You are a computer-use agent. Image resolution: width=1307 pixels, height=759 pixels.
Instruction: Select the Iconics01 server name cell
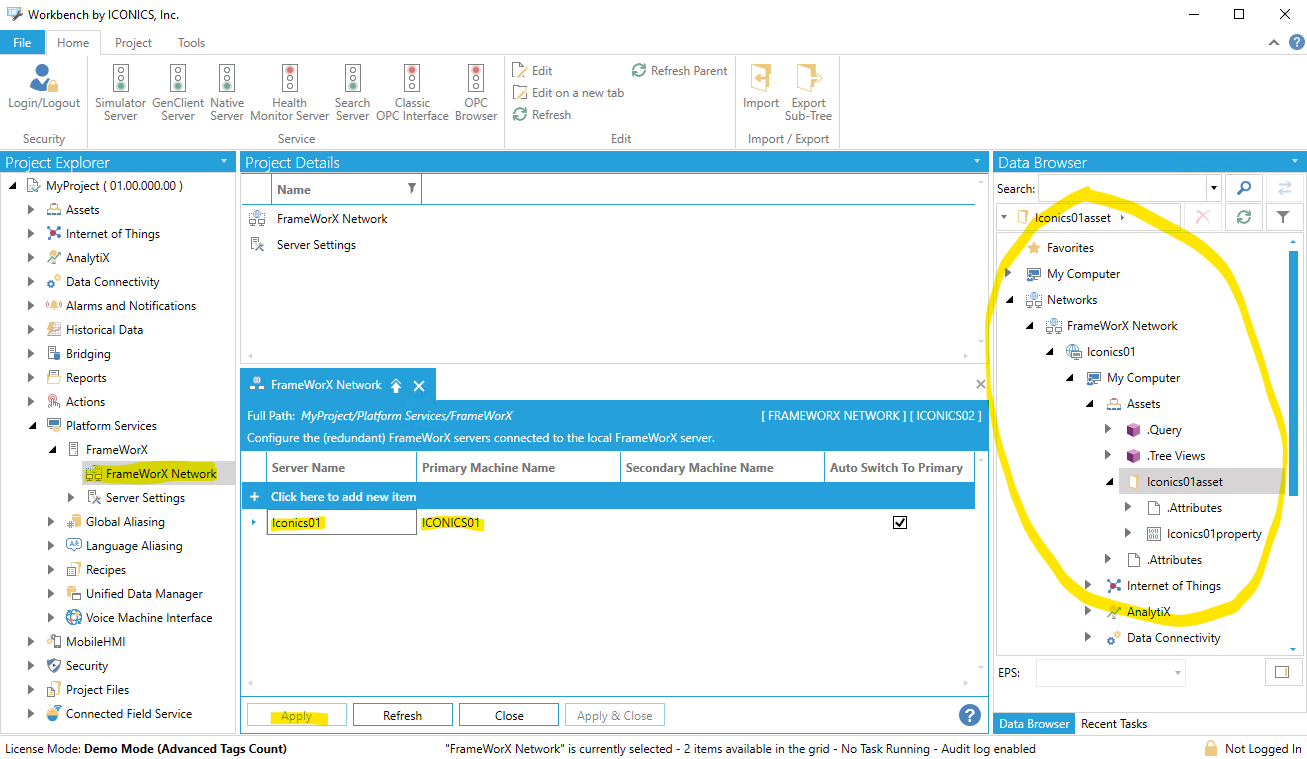pos(341,522)
